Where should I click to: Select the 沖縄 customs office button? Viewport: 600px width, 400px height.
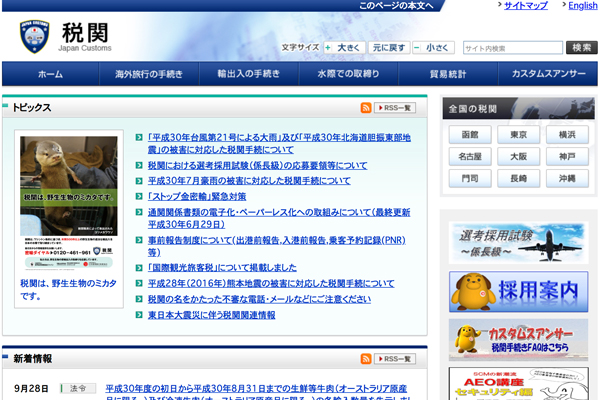567,178
